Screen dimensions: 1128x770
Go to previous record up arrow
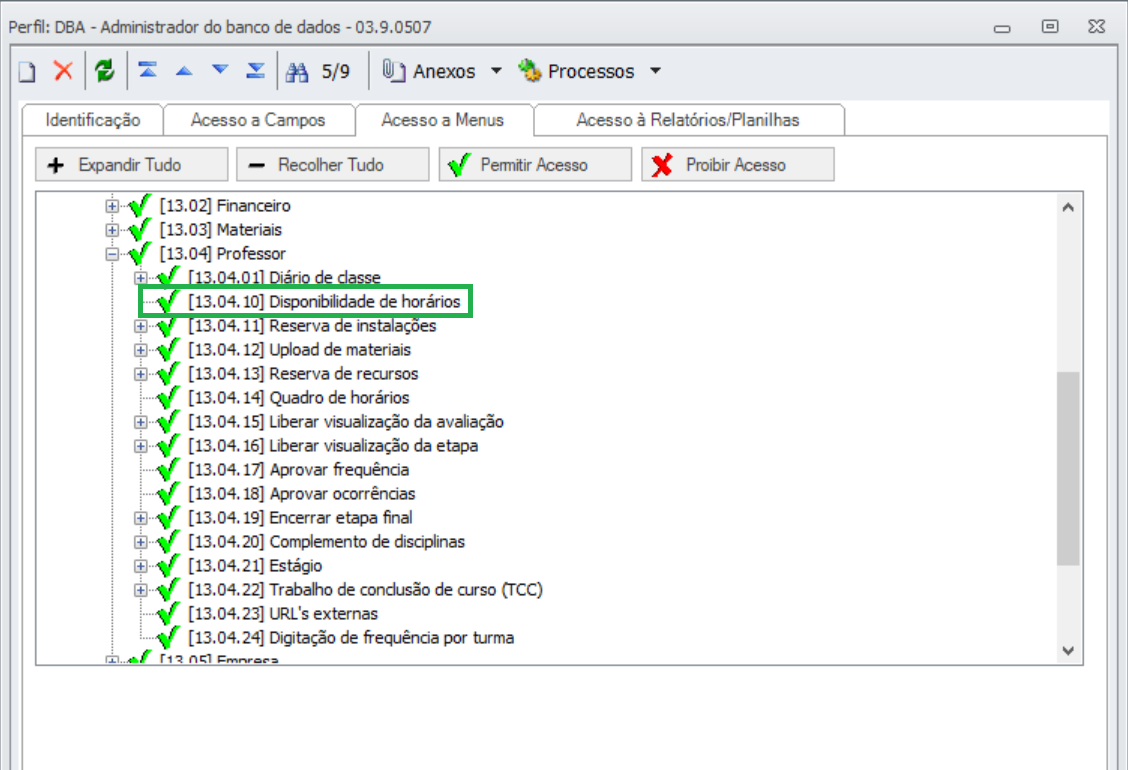pos(184,71)
